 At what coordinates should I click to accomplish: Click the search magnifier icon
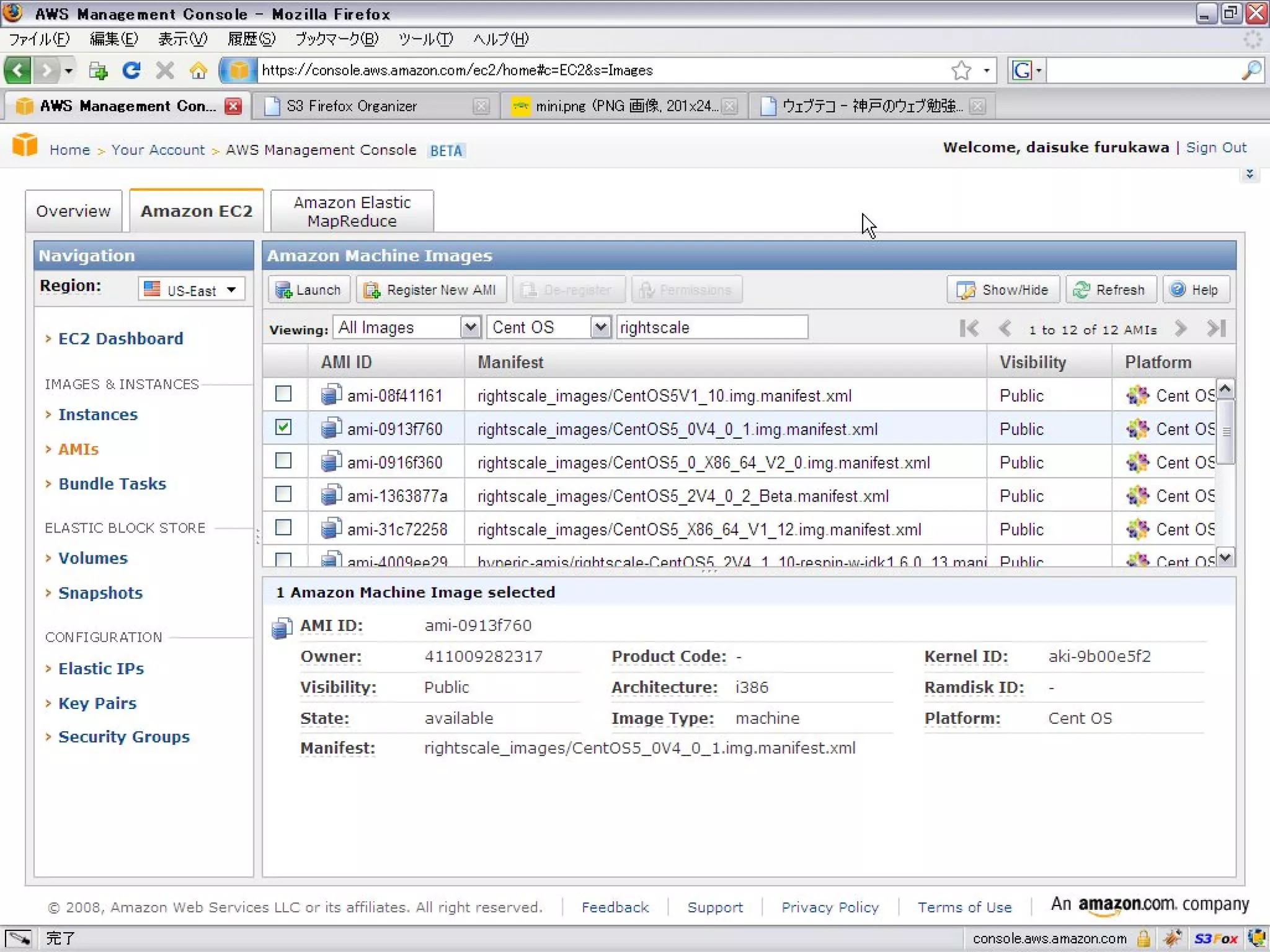click(1251, 70)
